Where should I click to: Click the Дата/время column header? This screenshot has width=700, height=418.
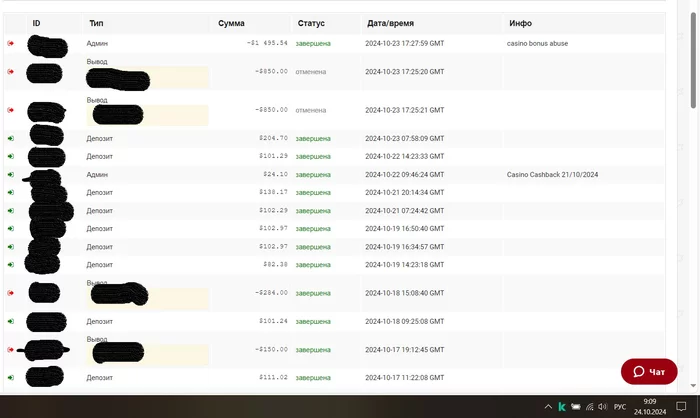point(391,23)
